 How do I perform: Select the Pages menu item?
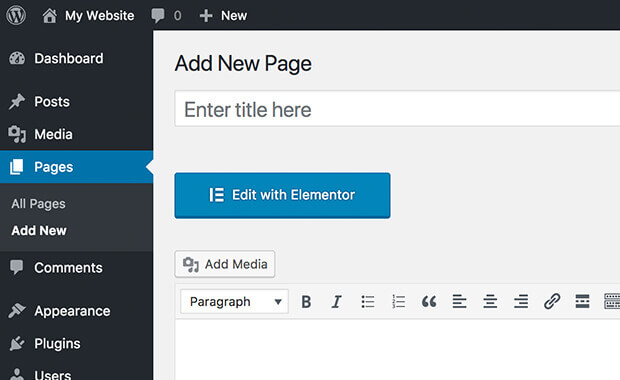[x=76, y=167]
